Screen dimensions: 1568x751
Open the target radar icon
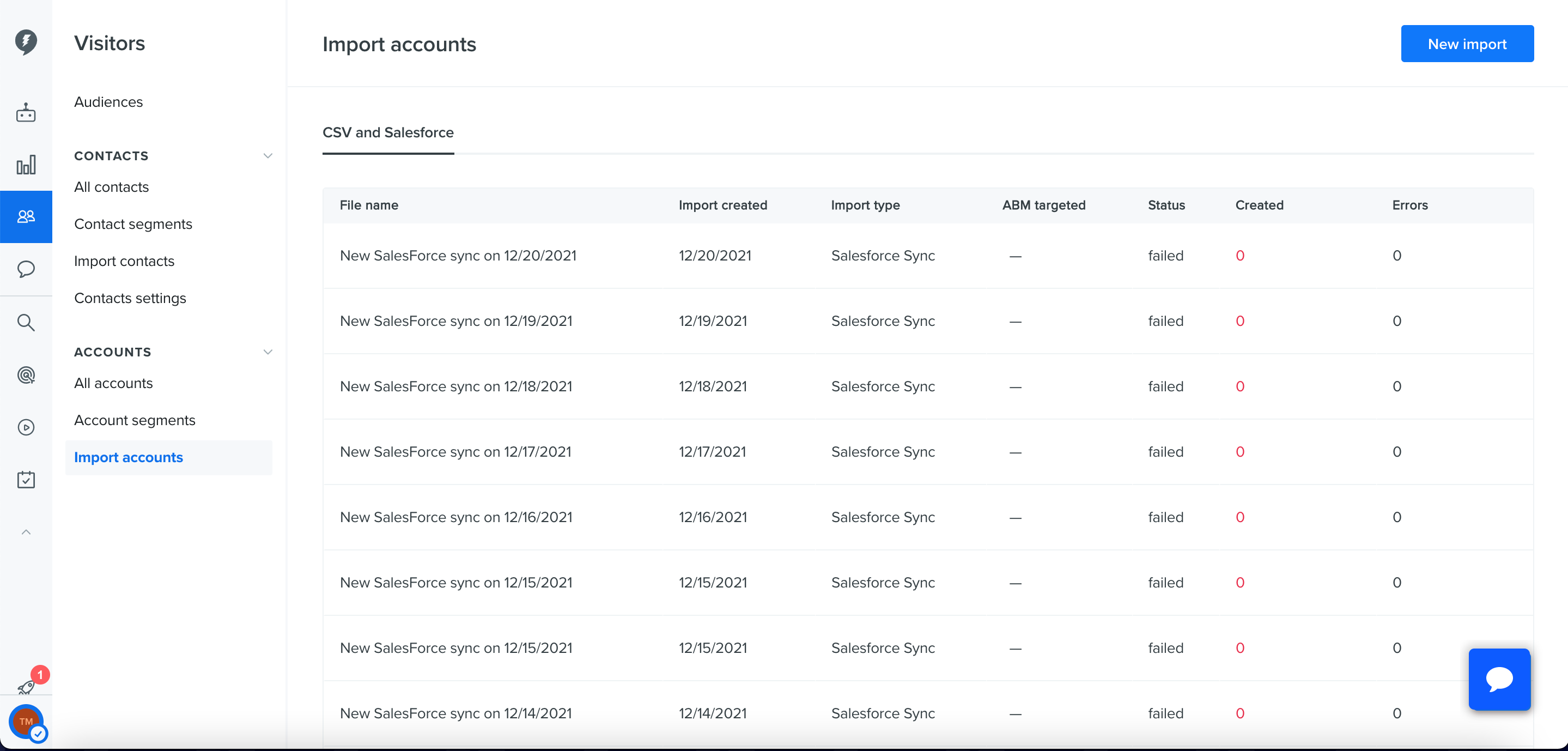pyautogui.click(x=26, y=374)
